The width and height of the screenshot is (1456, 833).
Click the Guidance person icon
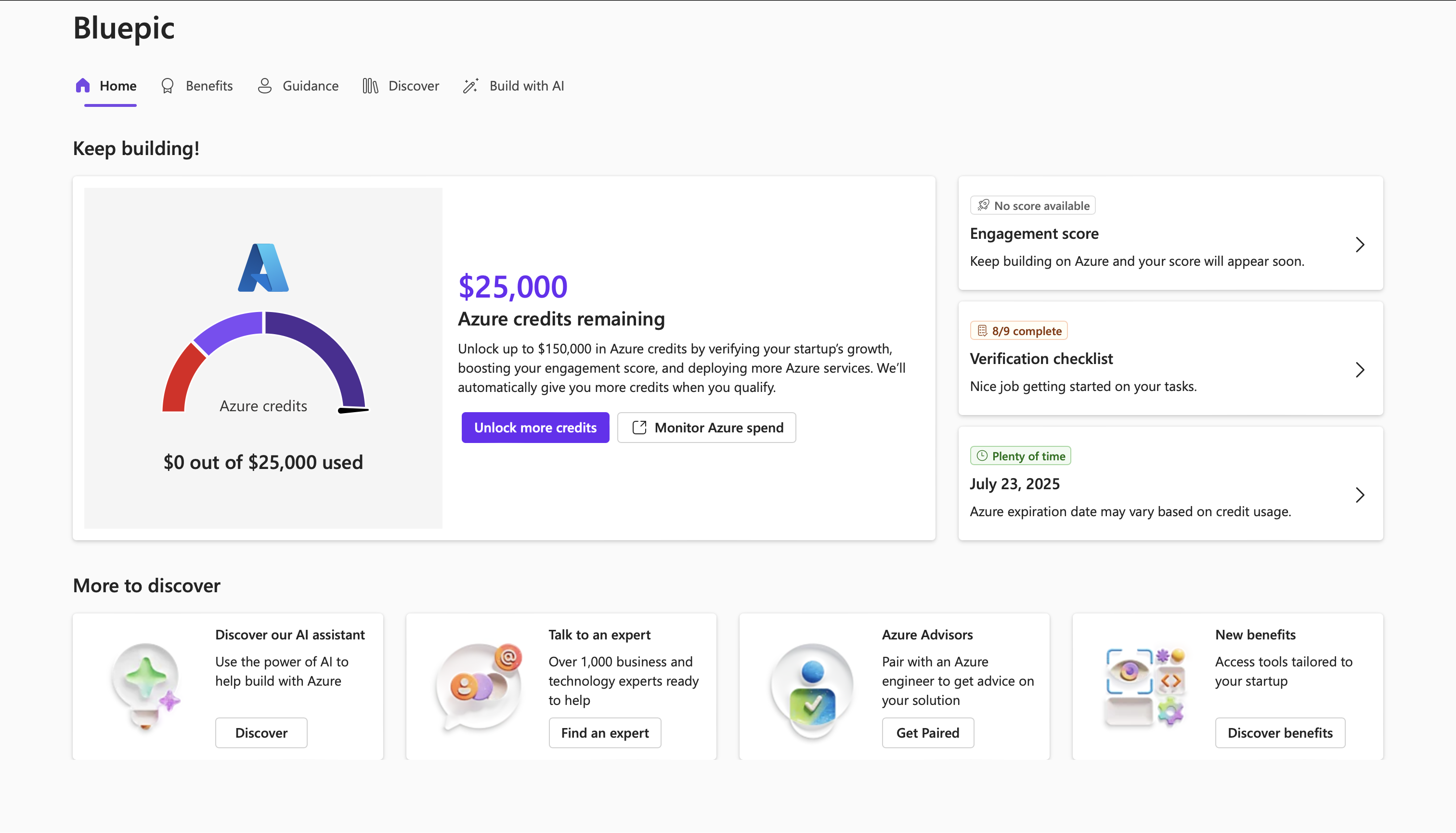coord(264,86)
